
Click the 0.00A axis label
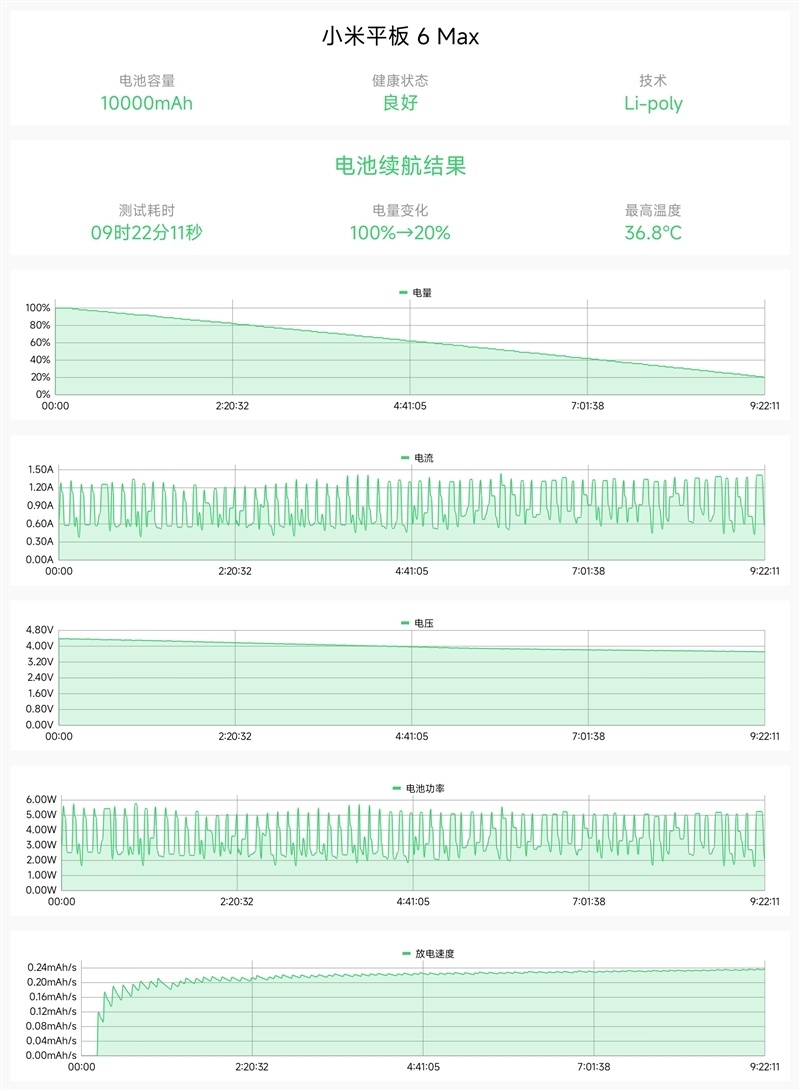[40, 559]
